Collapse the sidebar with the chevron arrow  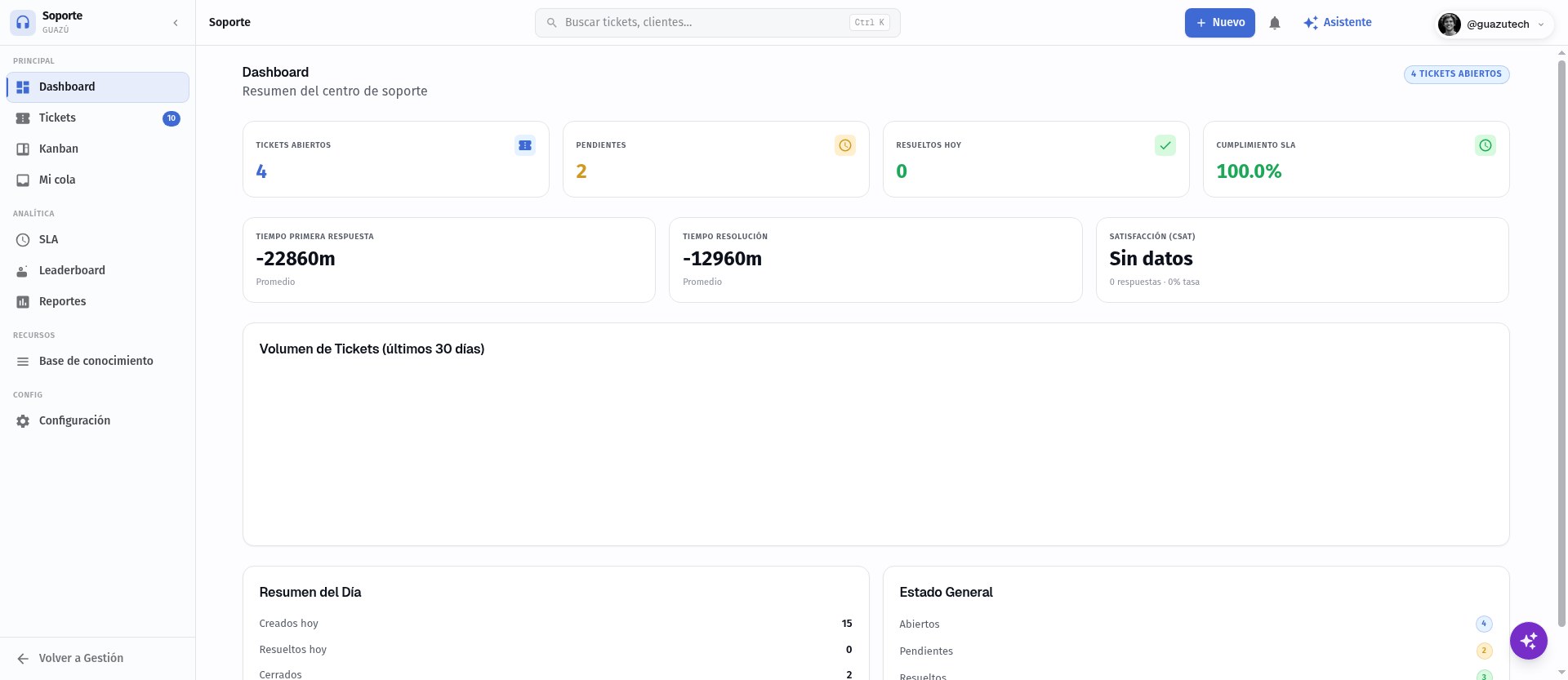click(x=176, y=23)
